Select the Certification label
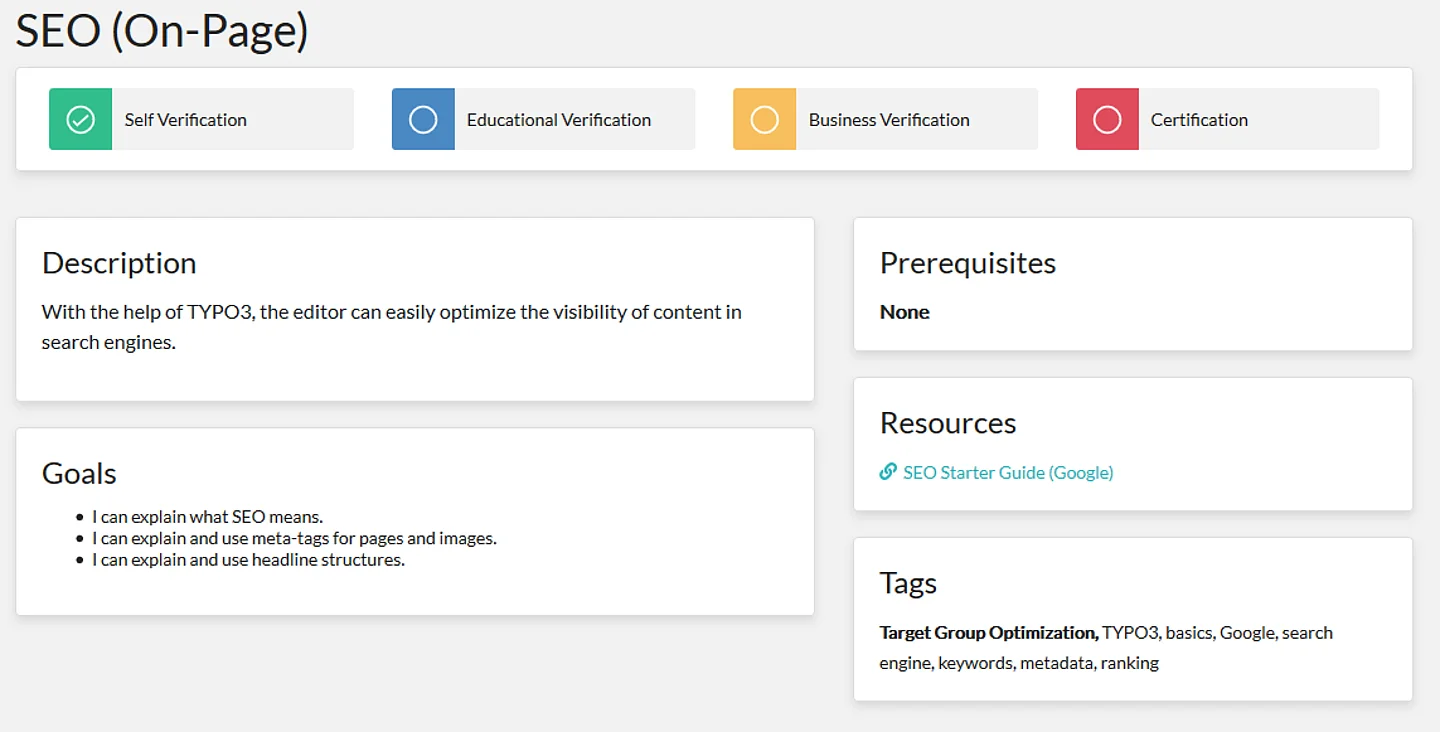The height and width of the screenshot is (732, 1440). pos(1199,120)
